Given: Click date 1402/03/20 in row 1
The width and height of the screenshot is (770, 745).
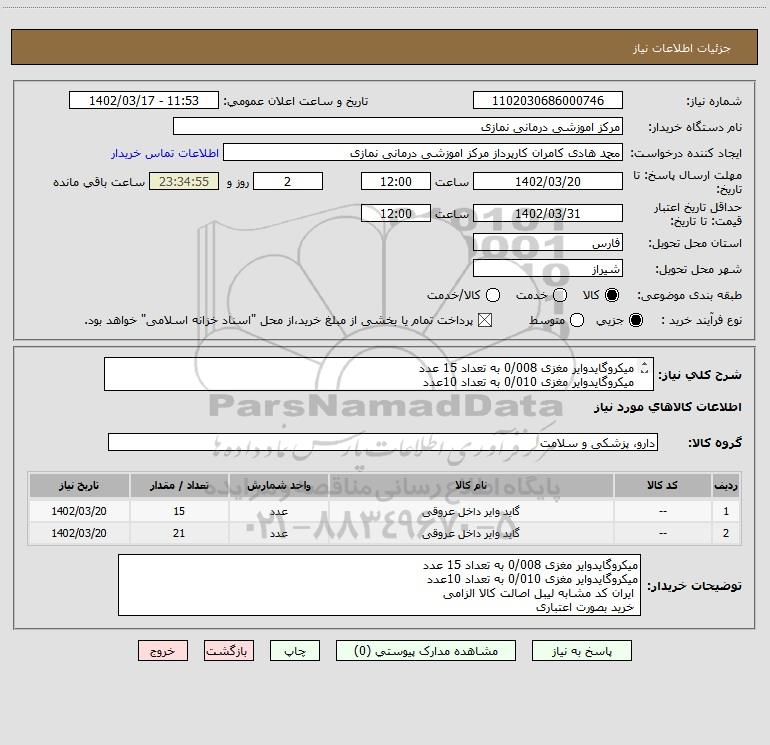Looking at the screenshot, I should 79,511.
